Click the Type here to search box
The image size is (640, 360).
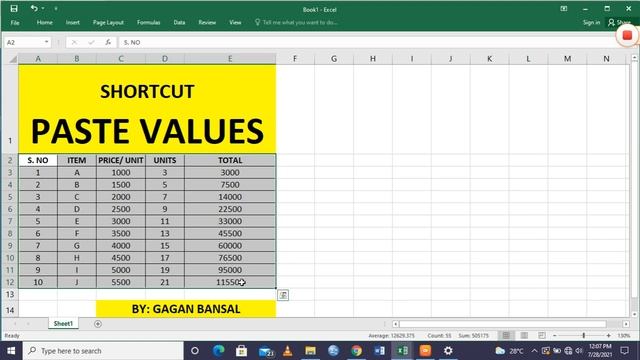(103, 351)
